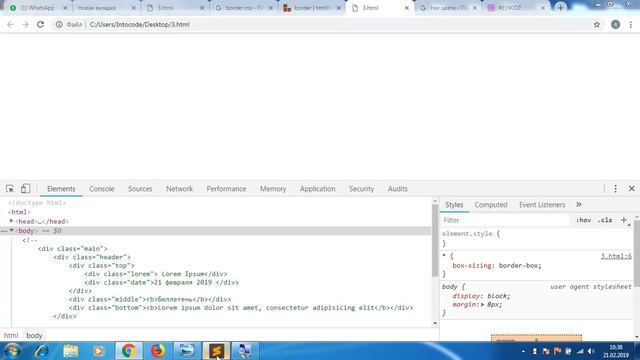Toggle :hov element state panel
This screenshot has height=360, width=640.
[583, 220]
